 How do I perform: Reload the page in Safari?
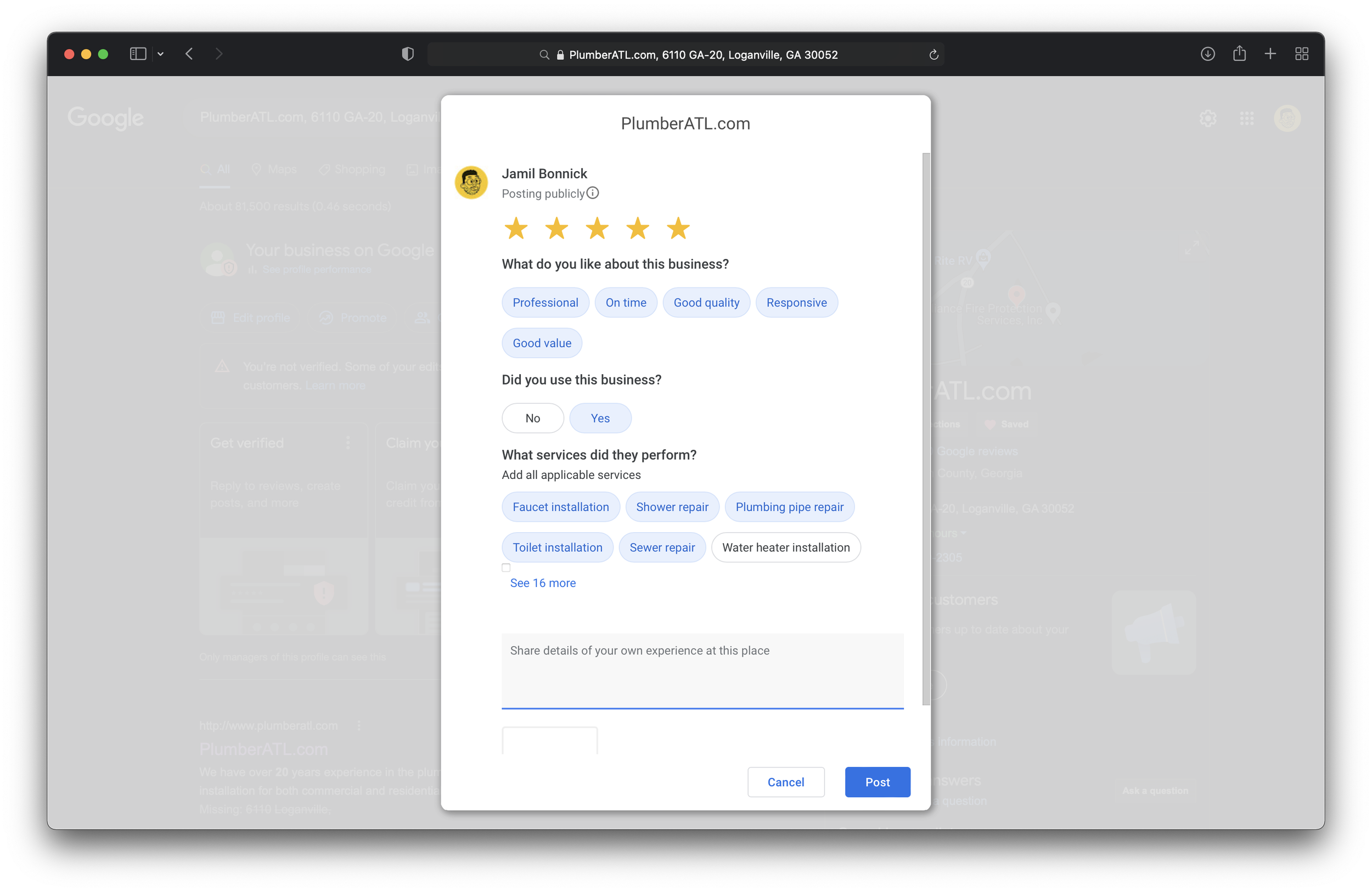coord(934,55)
